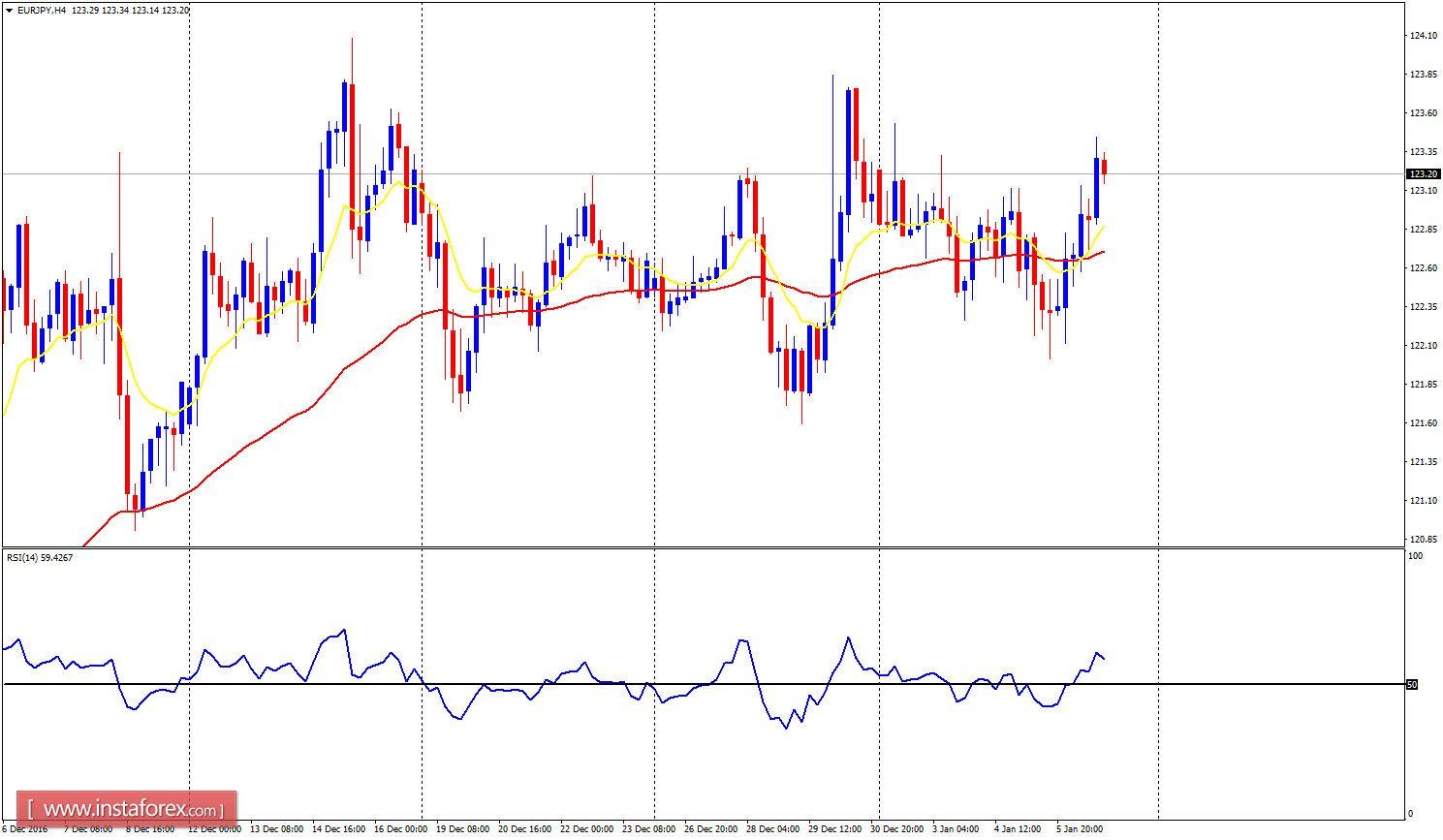
Task: Click the 5 Jan 20:00 time label
Action: coord(1079,829)
